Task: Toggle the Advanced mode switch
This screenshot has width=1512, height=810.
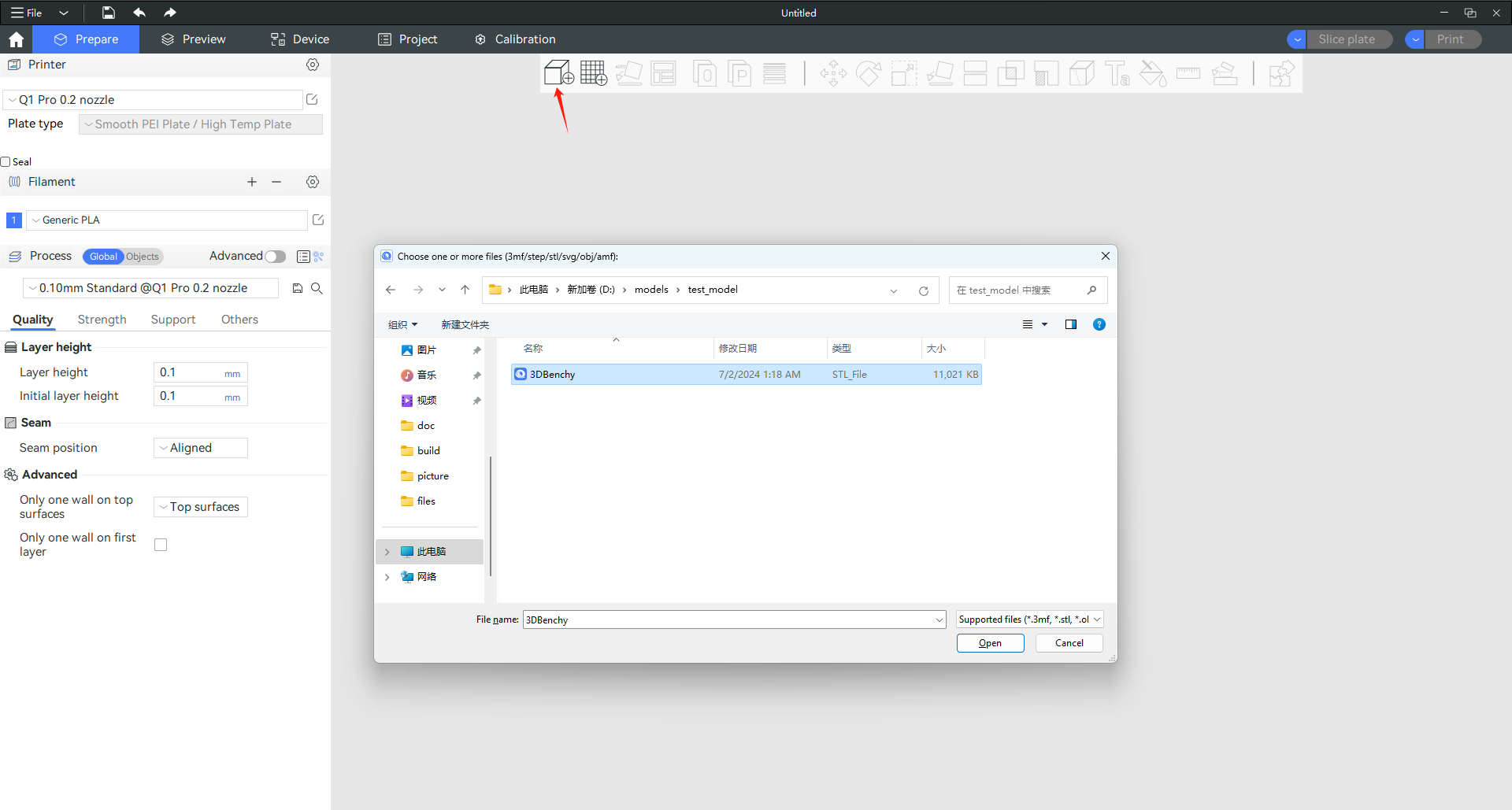Action: pyautogui.click(x=275, y=257)
